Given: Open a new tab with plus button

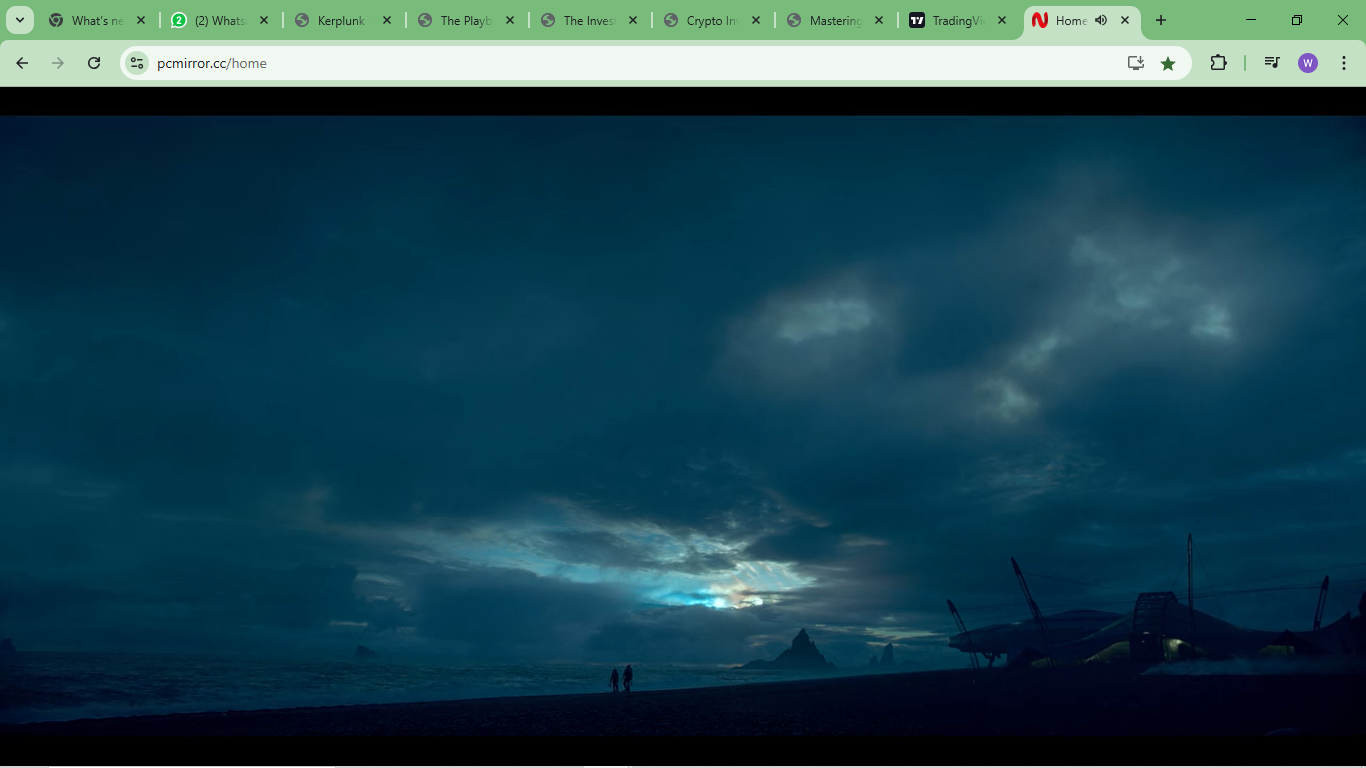Looking at the screenshot, I should [1161, 20].
